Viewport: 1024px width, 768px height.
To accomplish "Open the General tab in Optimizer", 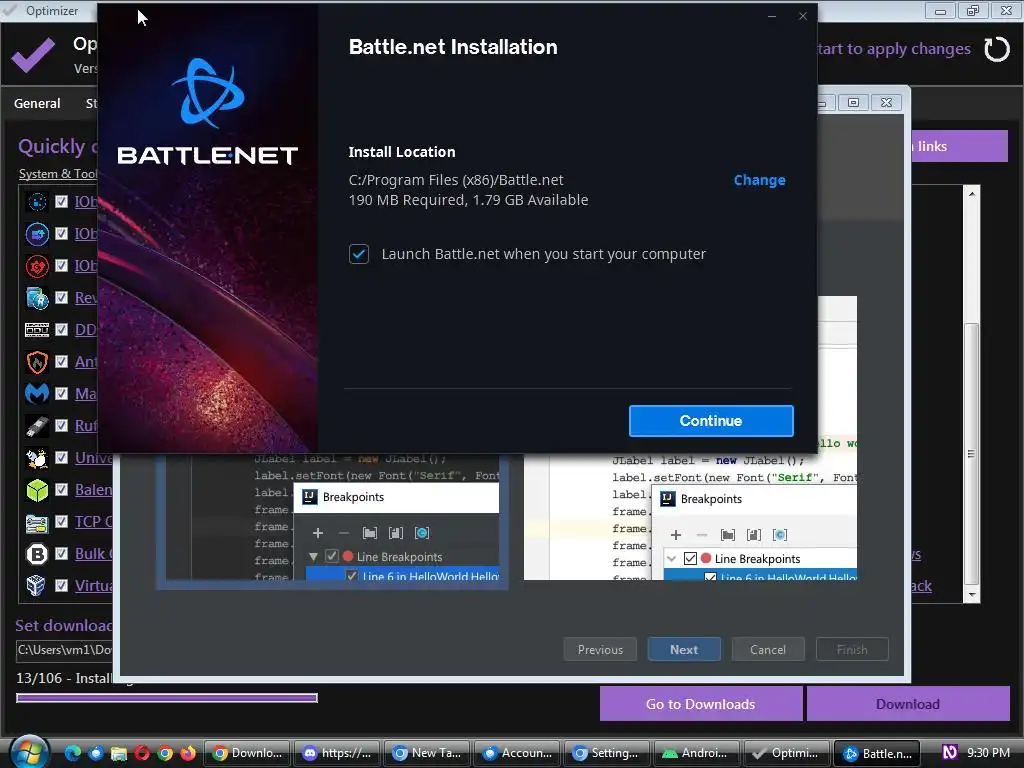I will tap(37, 103).
